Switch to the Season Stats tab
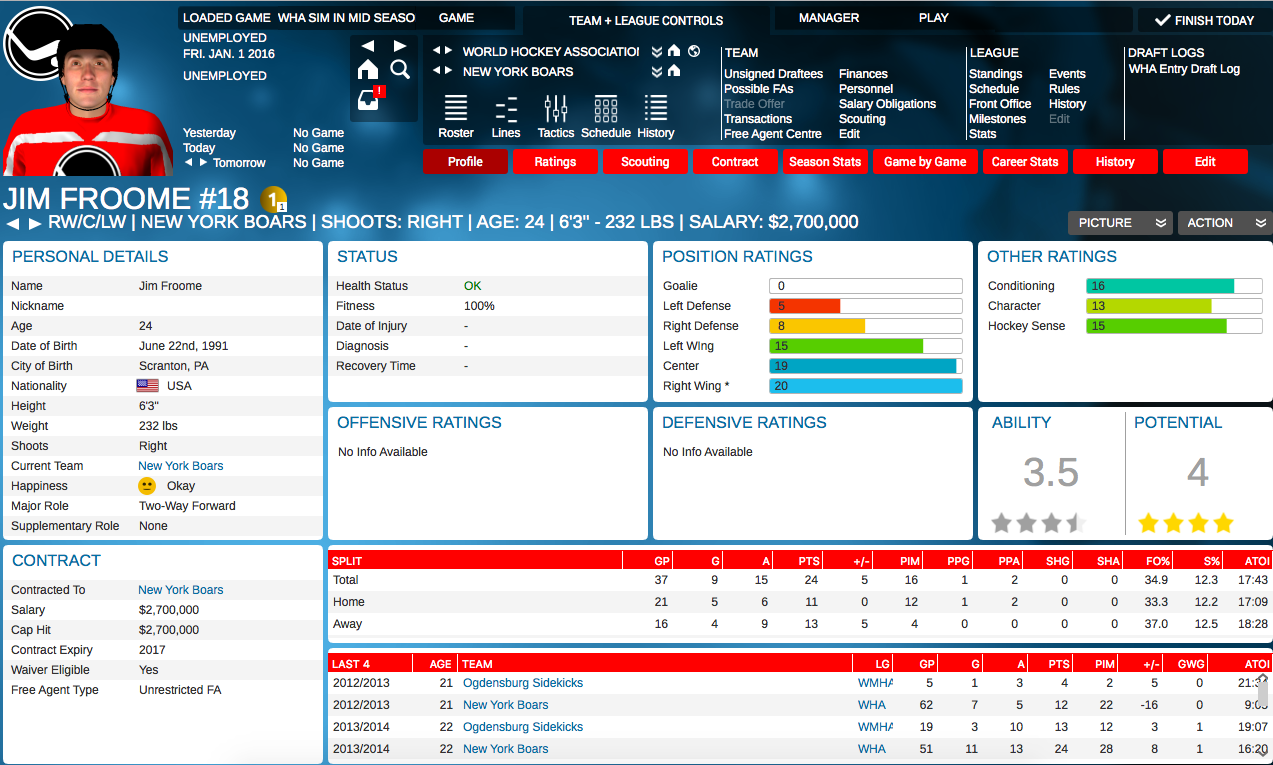Viewport: 1273px width, 765px height. [x=825, y=161]
